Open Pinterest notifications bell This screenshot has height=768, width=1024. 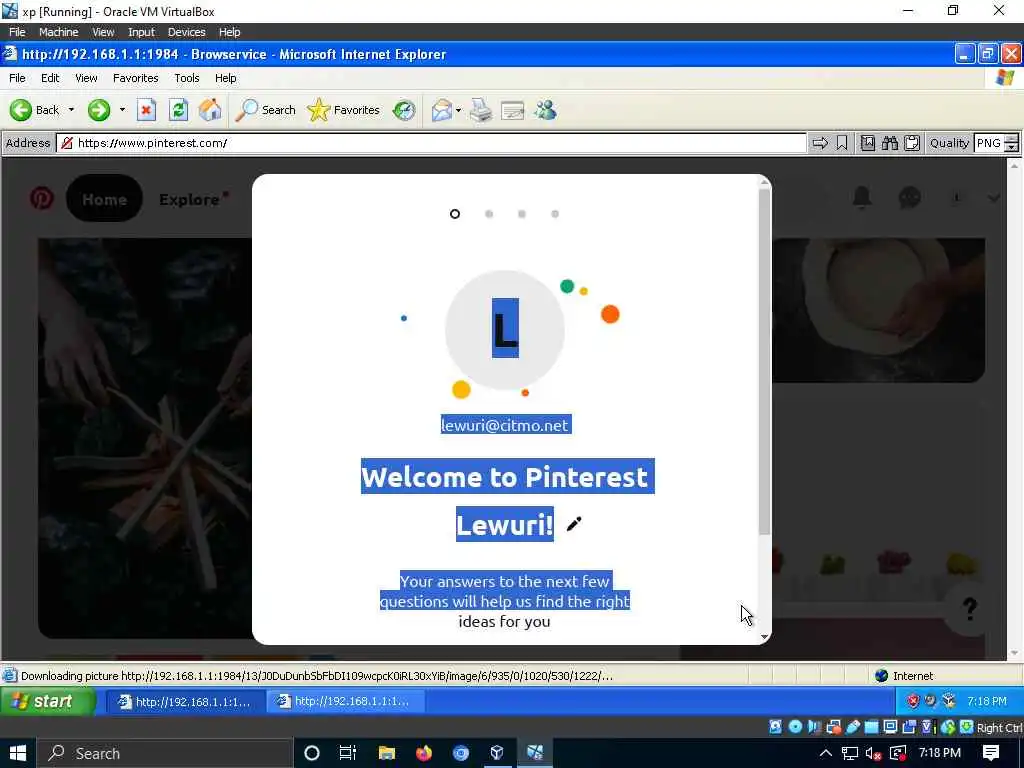[x=862, y=197]
